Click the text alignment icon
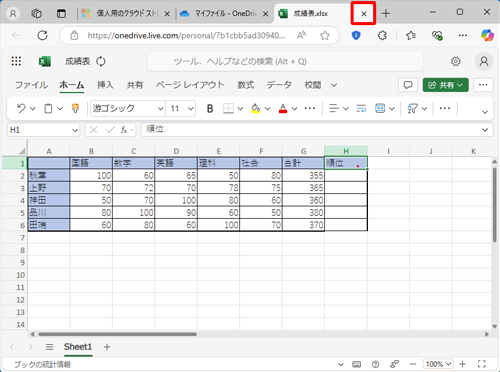Viewport: 500px width, 372px height. click(x=334, y=108)
